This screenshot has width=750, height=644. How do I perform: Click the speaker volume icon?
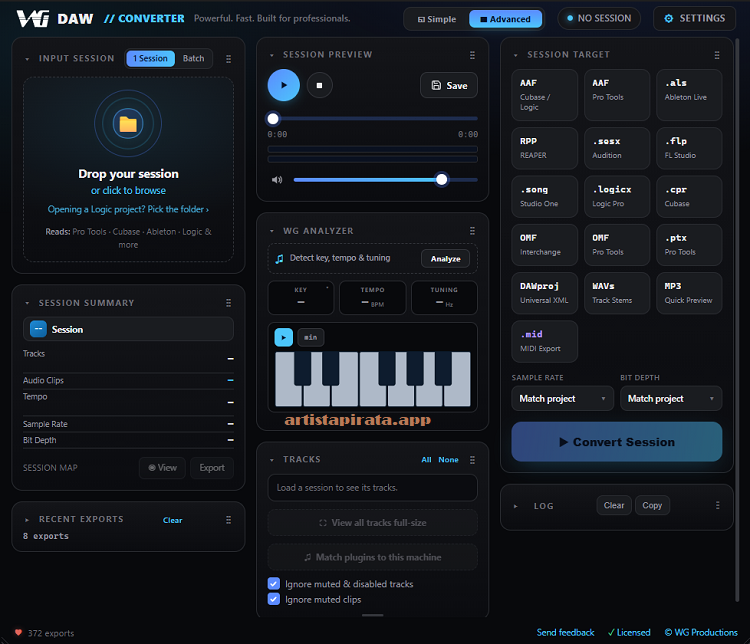click(277, 180)
